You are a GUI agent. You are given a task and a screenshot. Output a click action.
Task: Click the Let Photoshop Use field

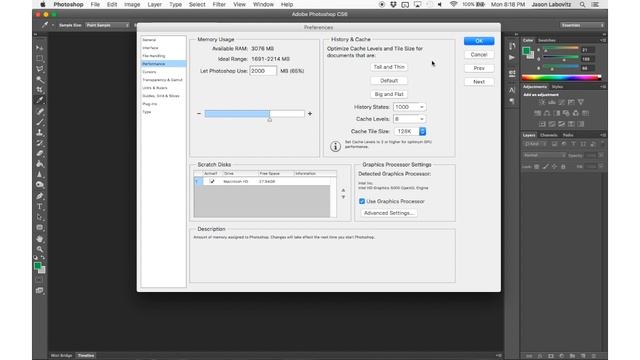[x=263, y=71]
